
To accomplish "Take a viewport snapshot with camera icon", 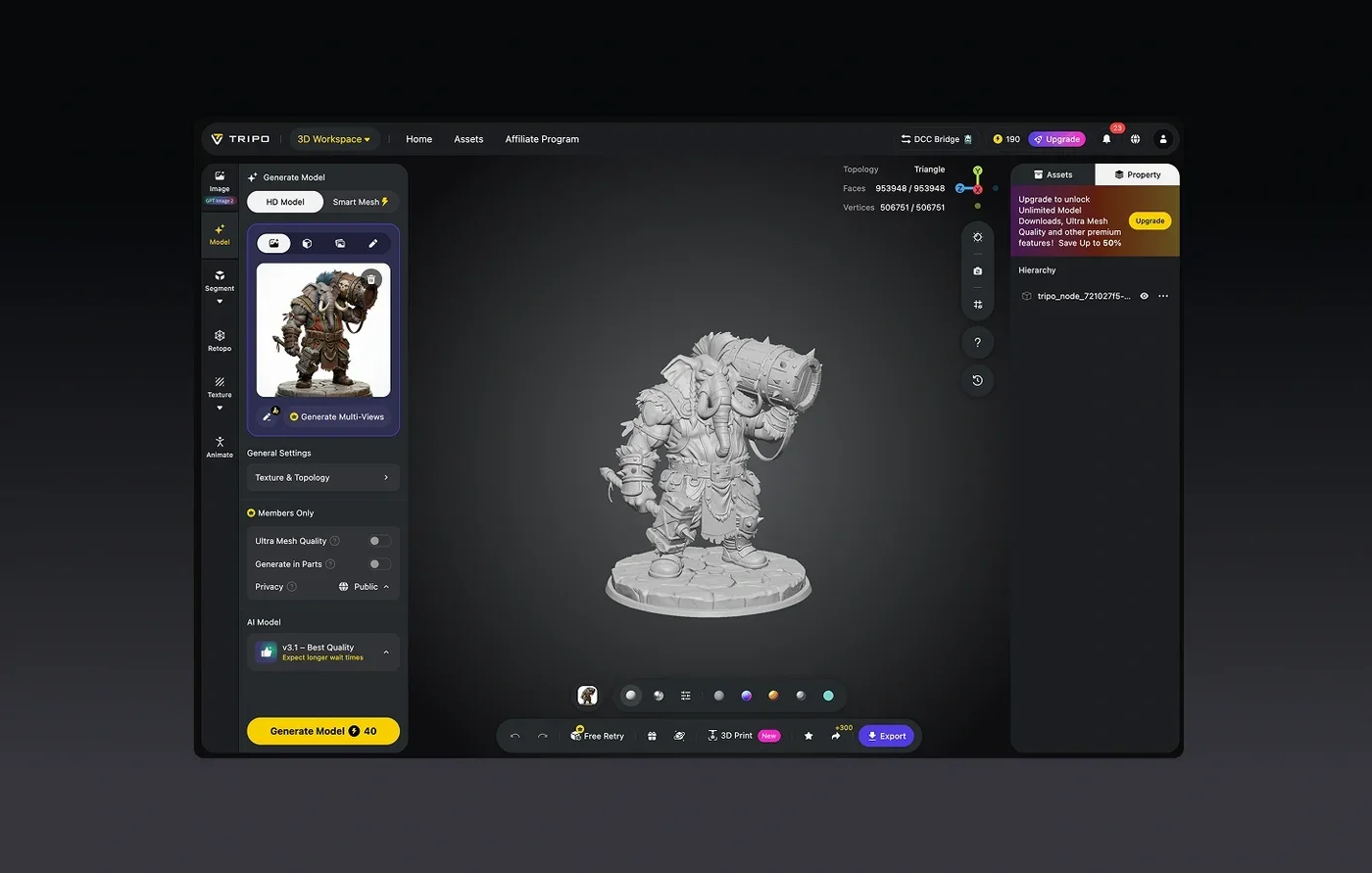I will (977, 270).
